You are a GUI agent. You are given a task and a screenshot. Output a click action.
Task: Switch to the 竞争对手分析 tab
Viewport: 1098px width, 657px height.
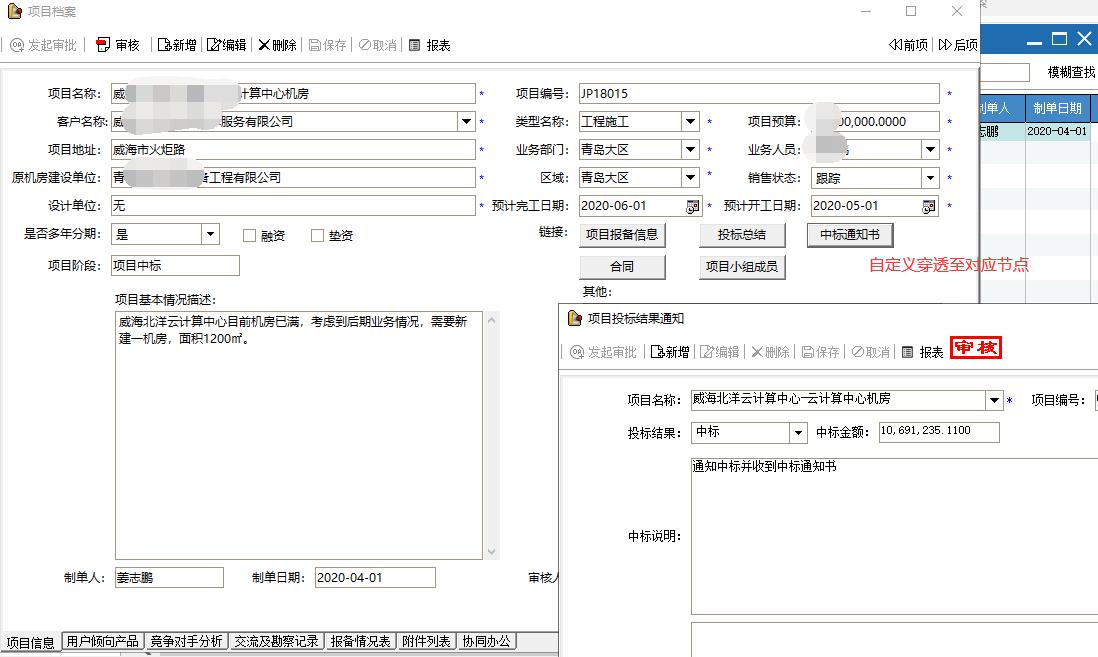click(x=186, y=641)
